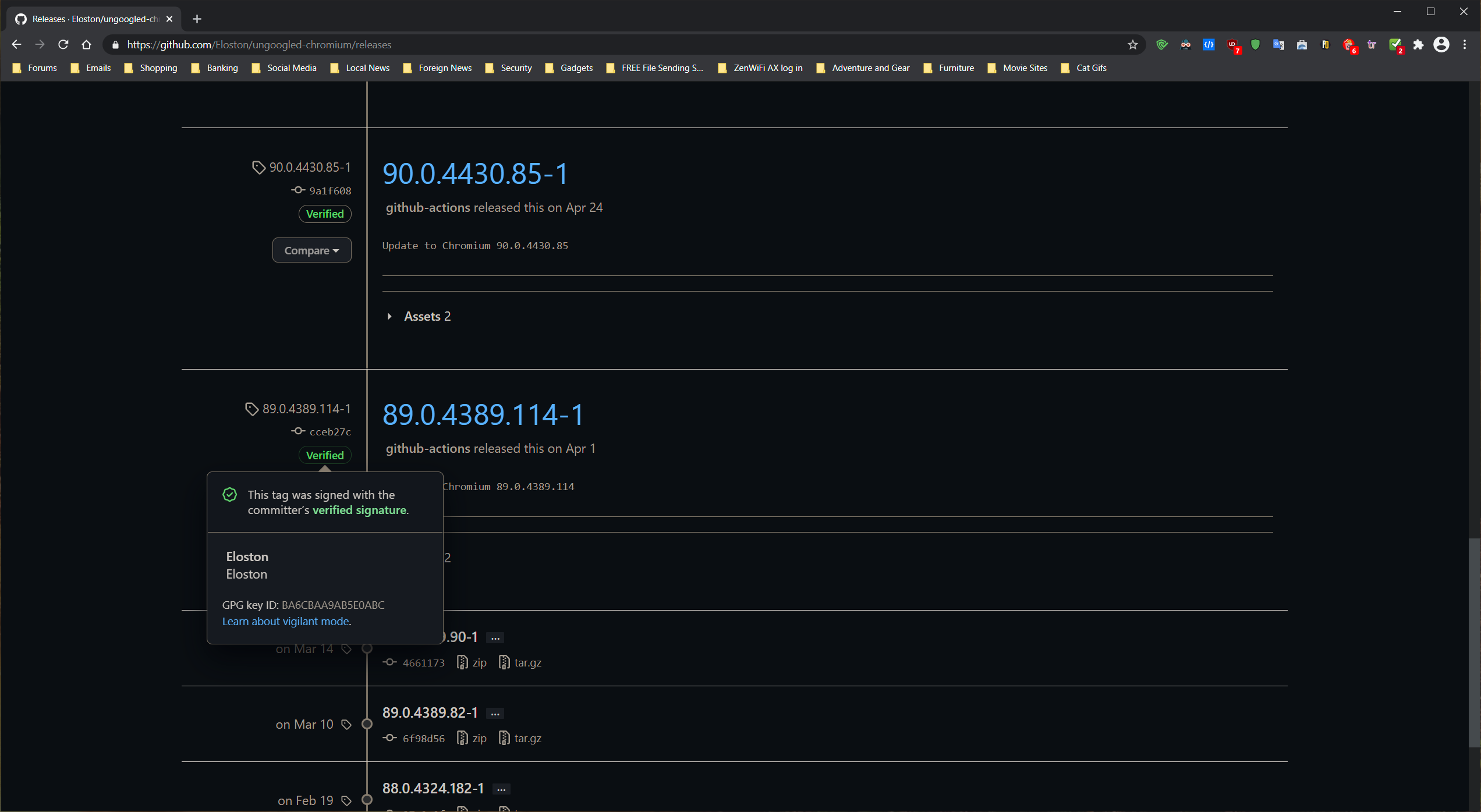Click the tag icon beside 90.0.4430.85-1
1481x812 pixels.
point(258,168)
